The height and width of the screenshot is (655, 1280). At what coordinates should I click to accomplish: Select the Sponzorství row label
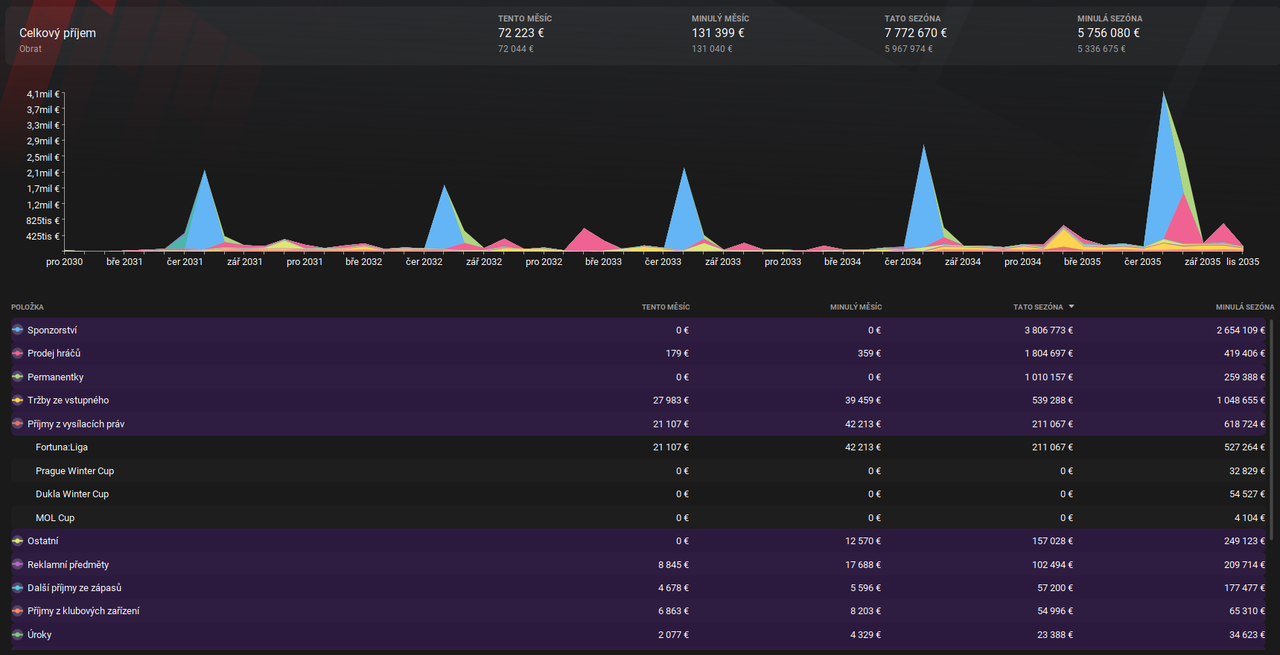click(x=52, y=330)
